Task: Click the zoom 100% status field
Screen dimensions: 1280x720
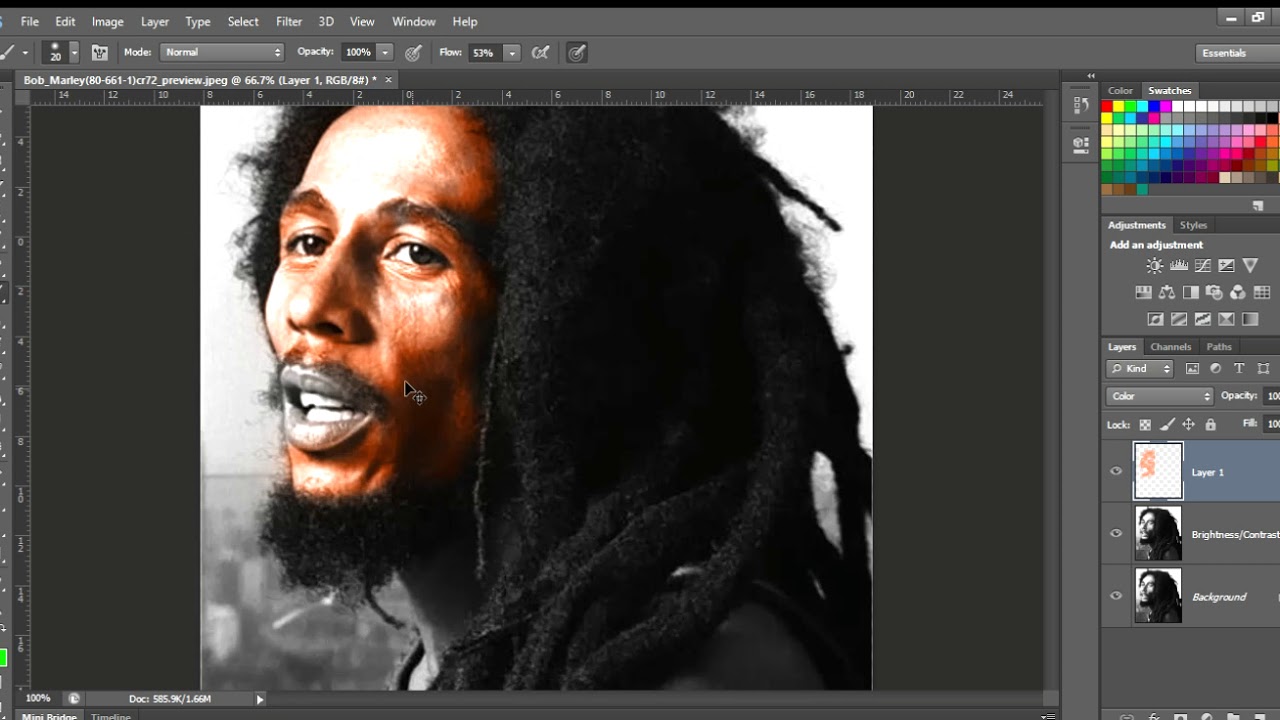Action: point(38,698)
